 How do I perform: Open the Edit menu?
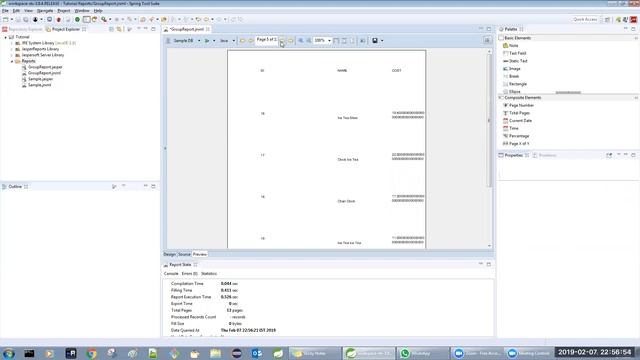pyautogui.click(x=16, y=11)
